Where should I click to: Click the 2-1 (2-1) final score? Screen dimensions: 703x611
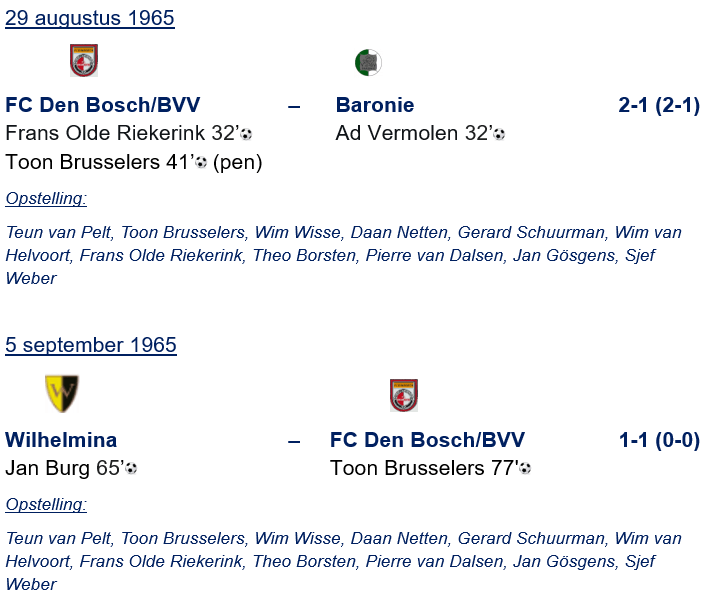(x=658, y=105)
